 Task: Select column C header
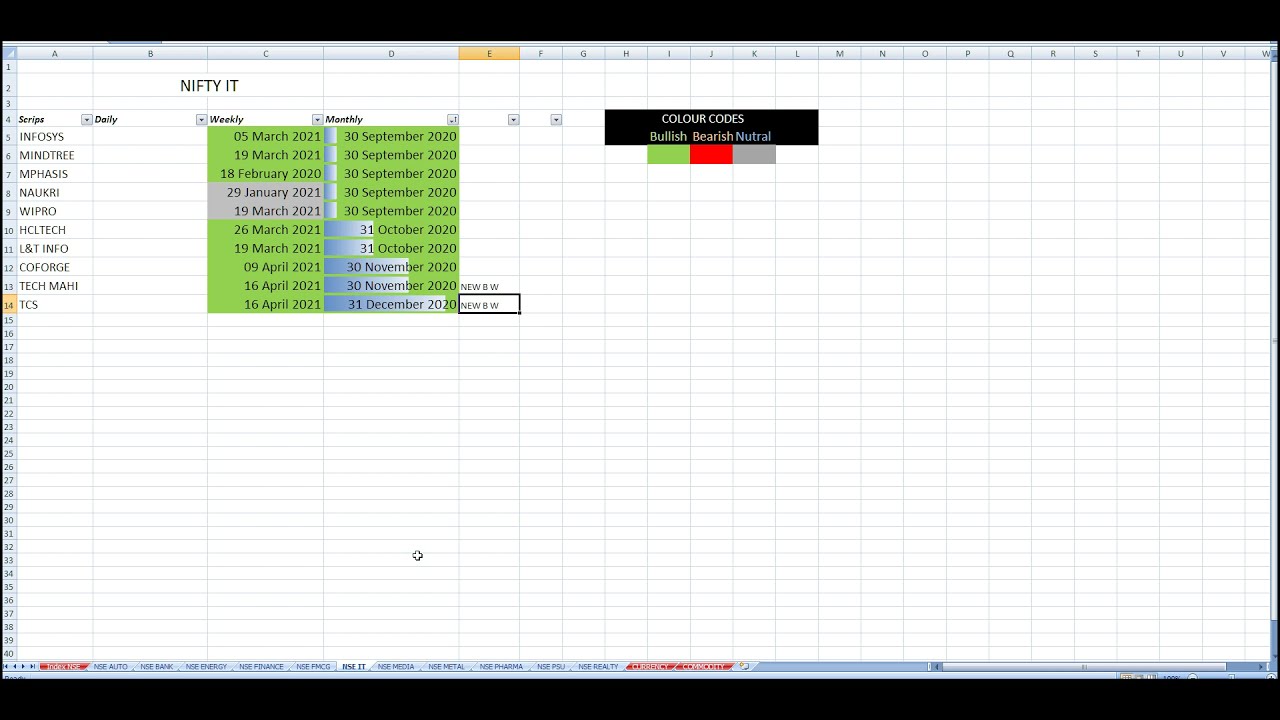tap(266, 54)
